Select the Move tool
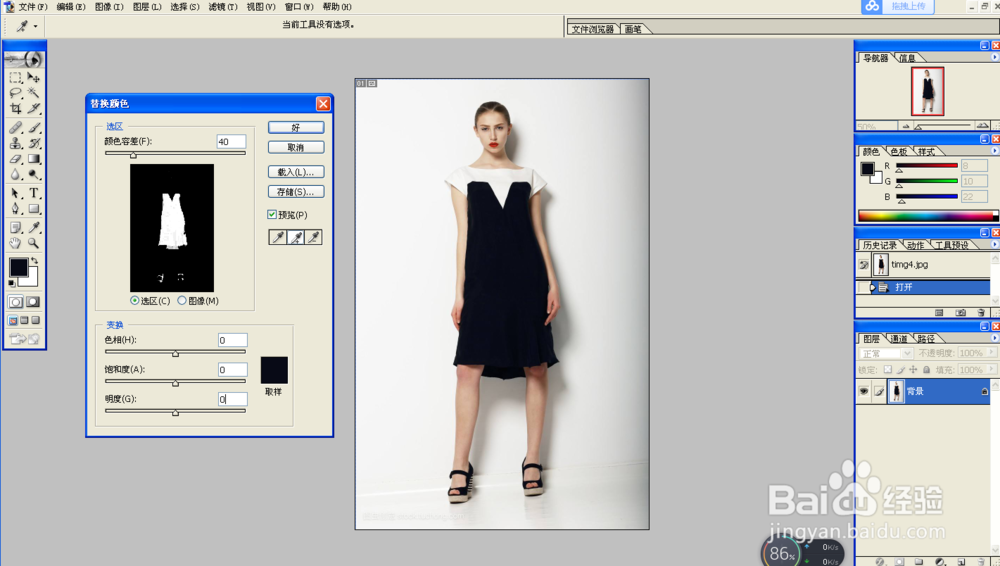Image resolution: width=1000 pixels, height=566 pixels. [34, 78]
